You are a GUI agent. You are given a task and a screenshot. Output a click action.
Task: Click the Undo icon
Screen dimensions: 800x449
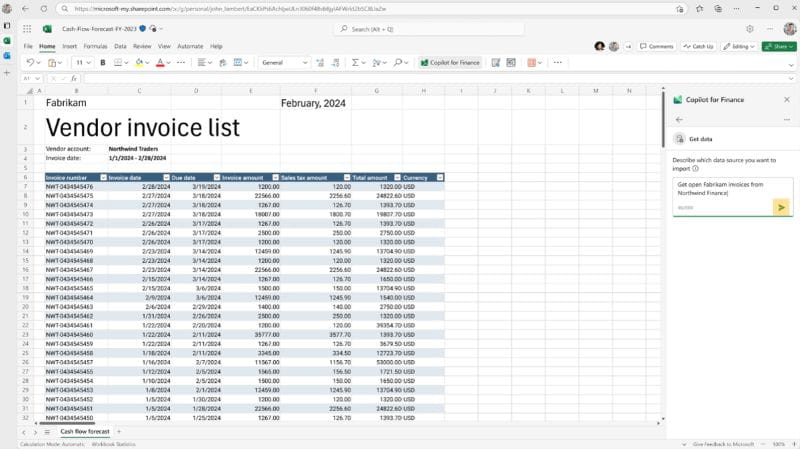tap(30, 63)
